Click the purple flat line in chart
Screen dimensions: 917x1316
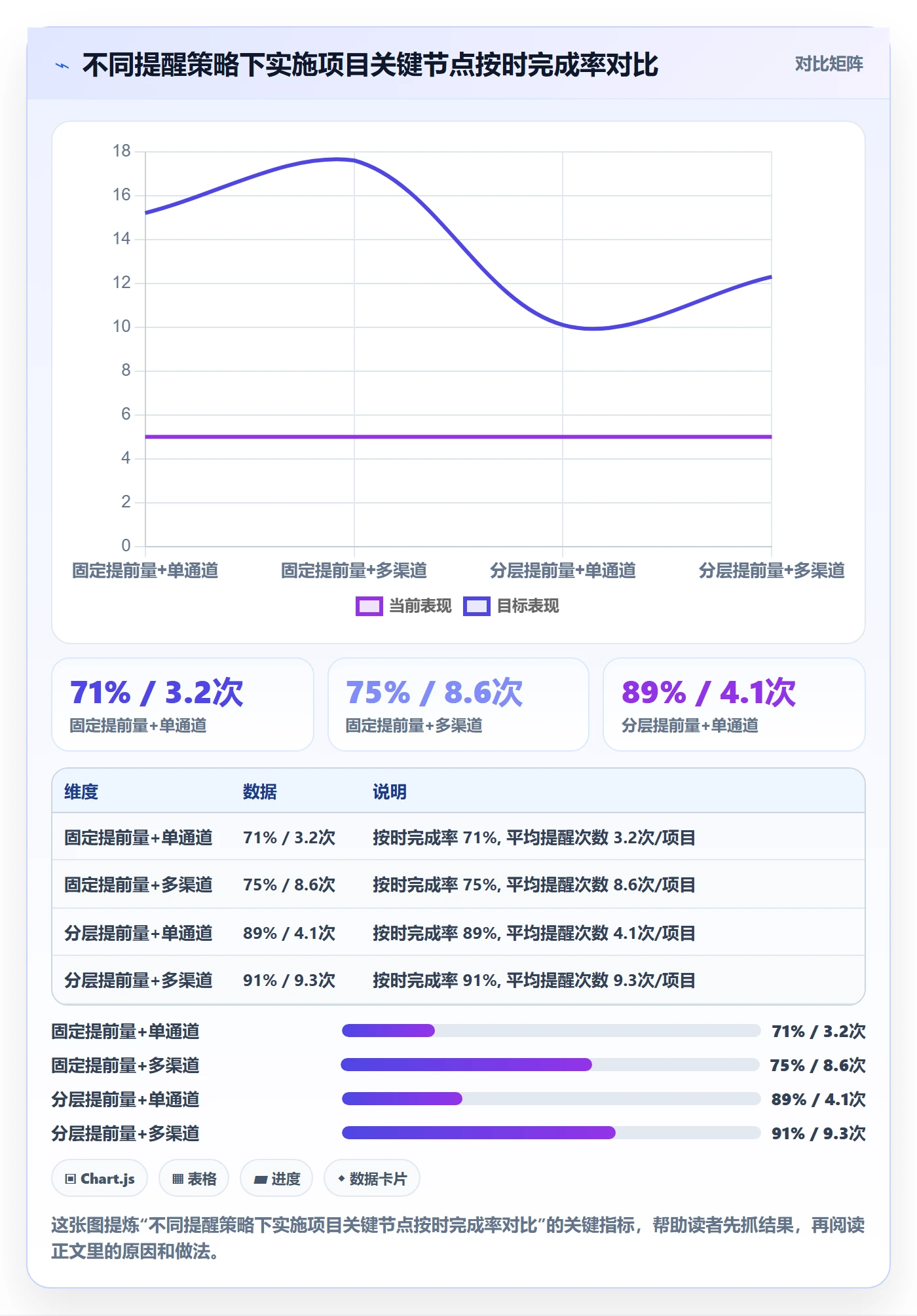(x=458, y=437)
